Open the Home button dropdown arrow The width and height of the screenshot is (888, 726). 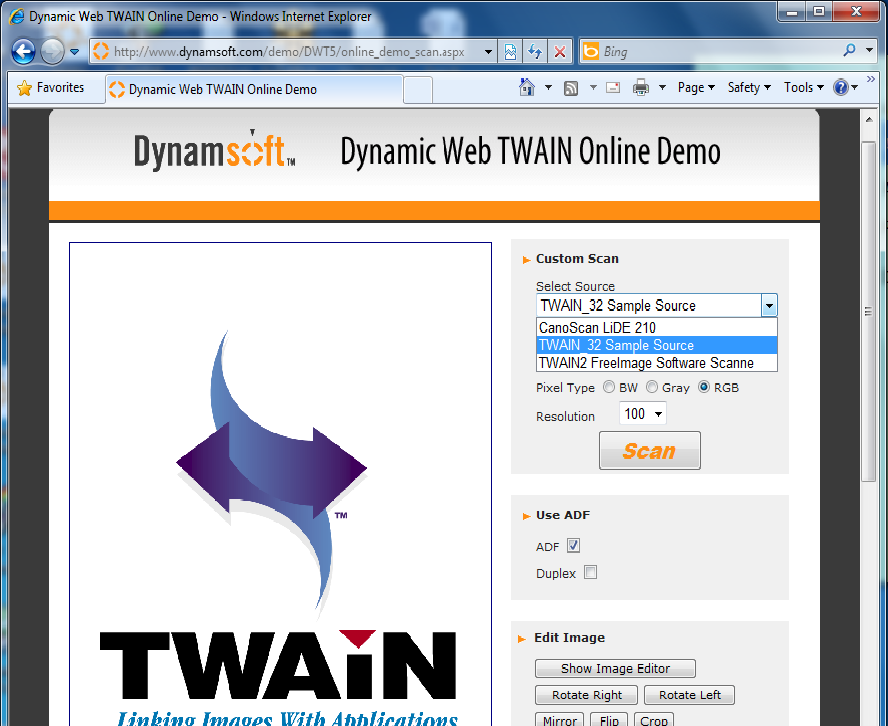click(x=548, y=87)
